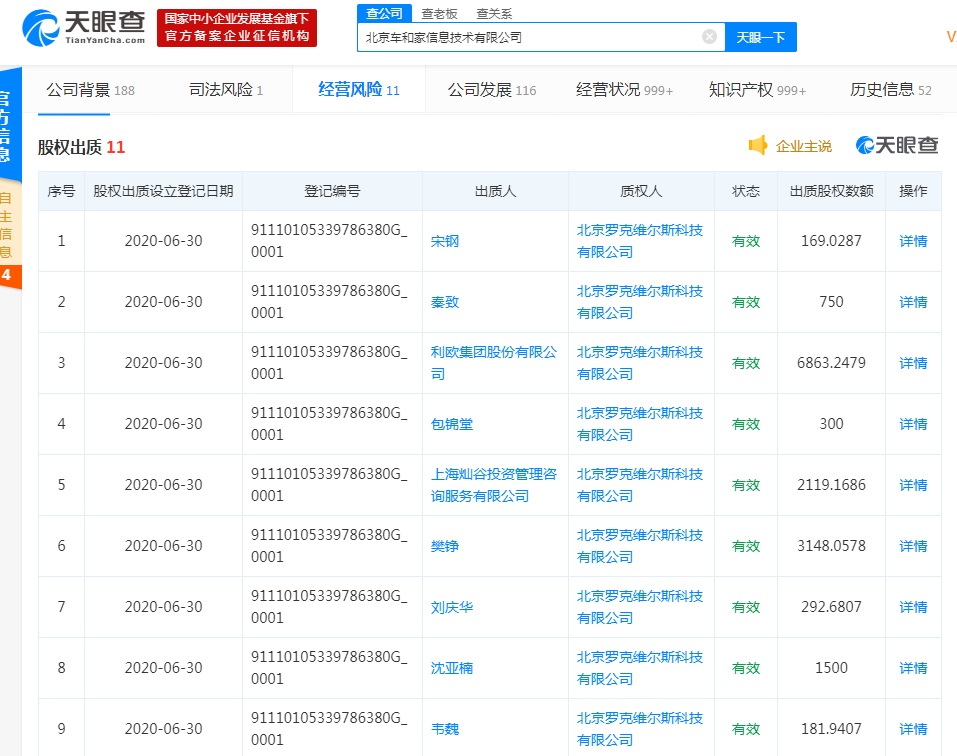Switch to the 查关系 search tab
The height and width of the screenshot is (756, 957).
(x=494, y=13)
